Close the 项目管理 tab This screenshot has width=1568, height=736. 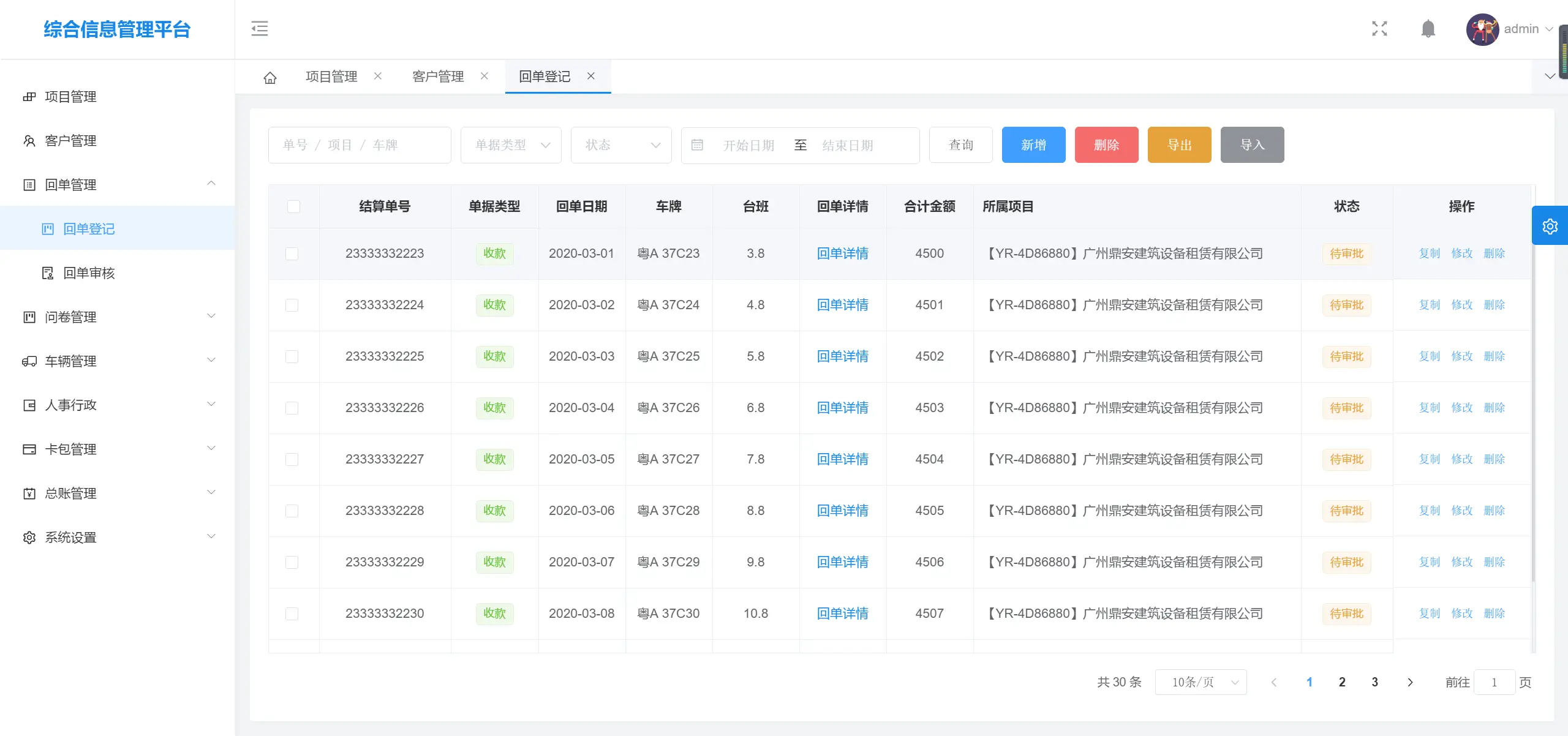tap(378, 76)
